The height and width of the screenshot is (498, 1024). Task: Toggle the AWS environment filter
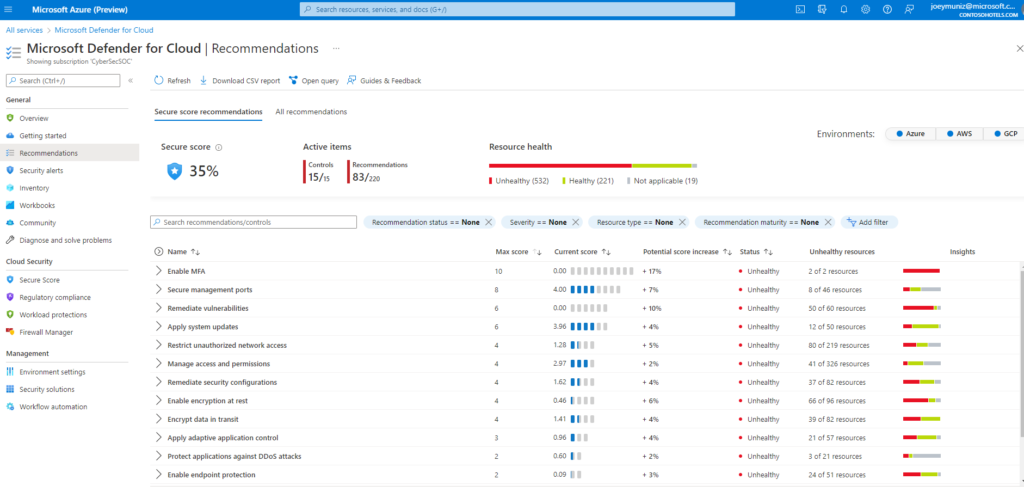click(x=959, y=133)
